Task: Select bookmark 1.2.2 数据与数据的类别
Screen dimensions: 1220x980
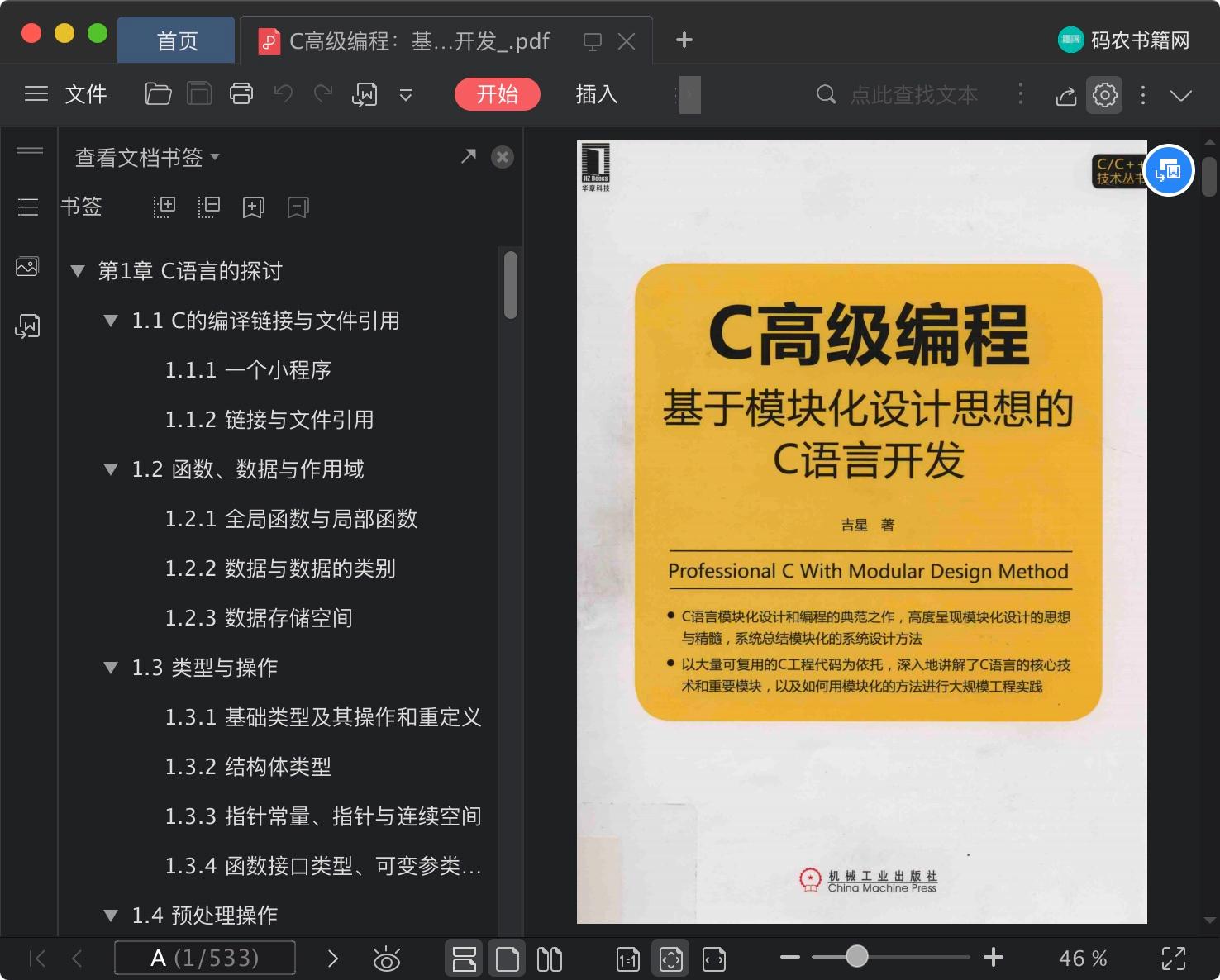Action: tap(280, 568)
